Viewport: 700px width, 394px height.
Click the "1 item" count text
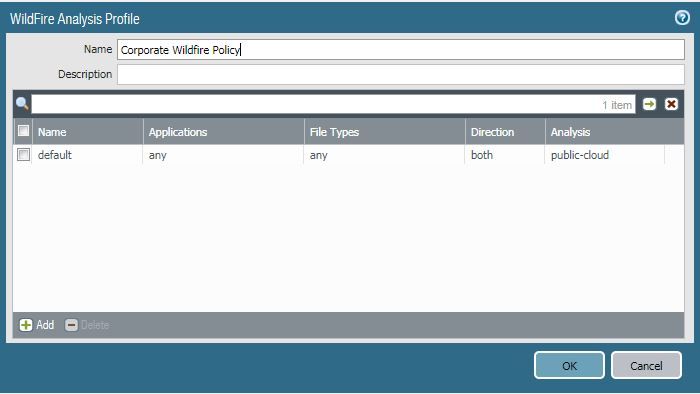click(x=617, y=105)
